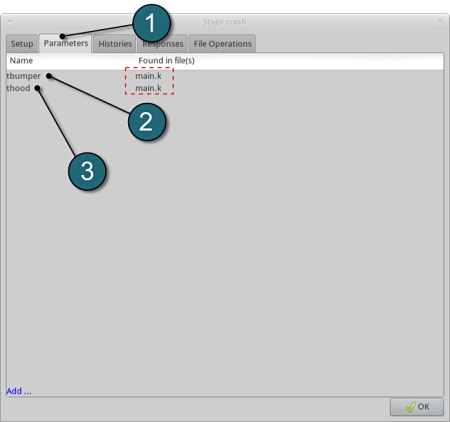The height and width of the screenshot is (422, 450).
Task: Go to the Responses tab
Action: (x=163, y=44)
